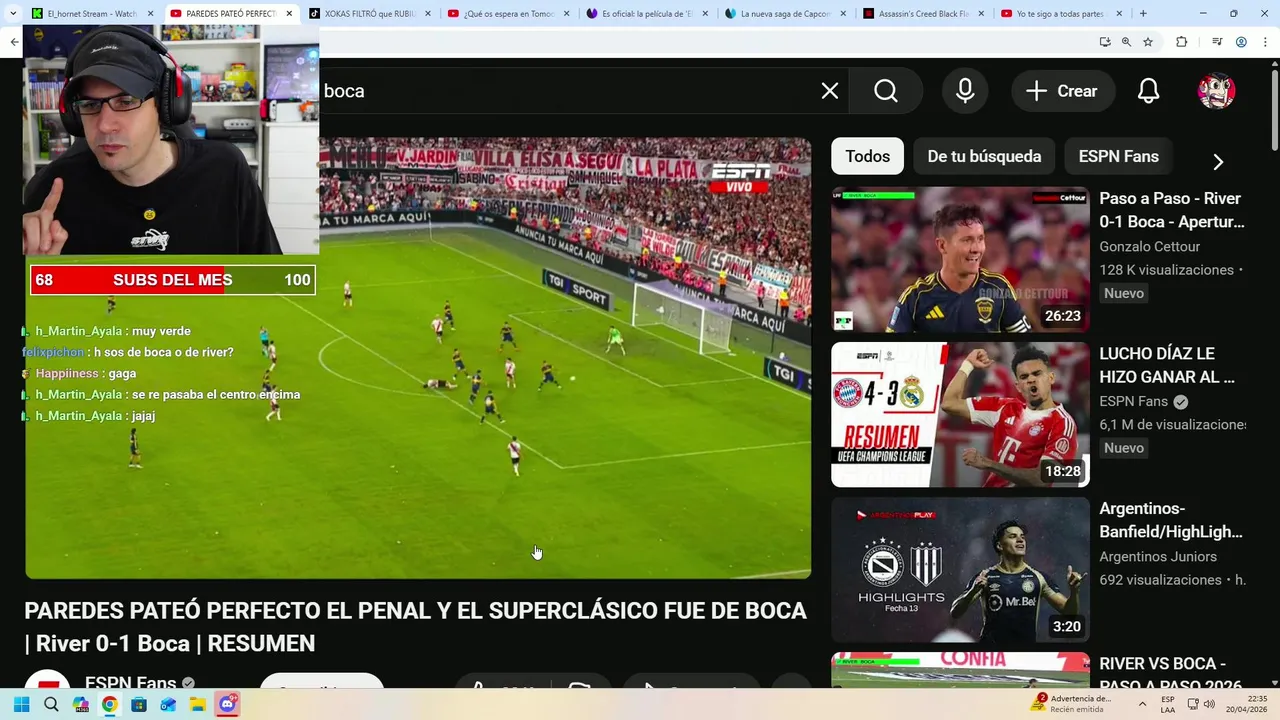Click the magnifier search button

(x=886, y=91)
